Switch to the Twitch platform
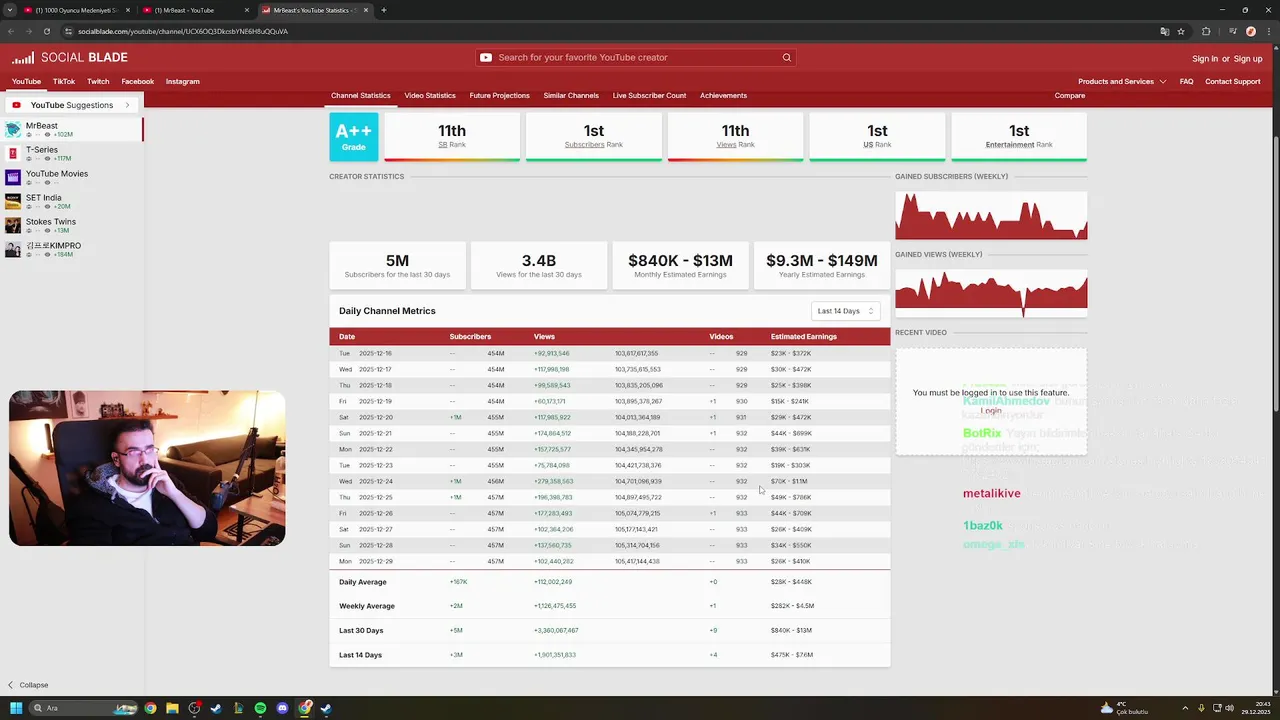Viewport: 1280px width, 720px height. pos(98,81)
